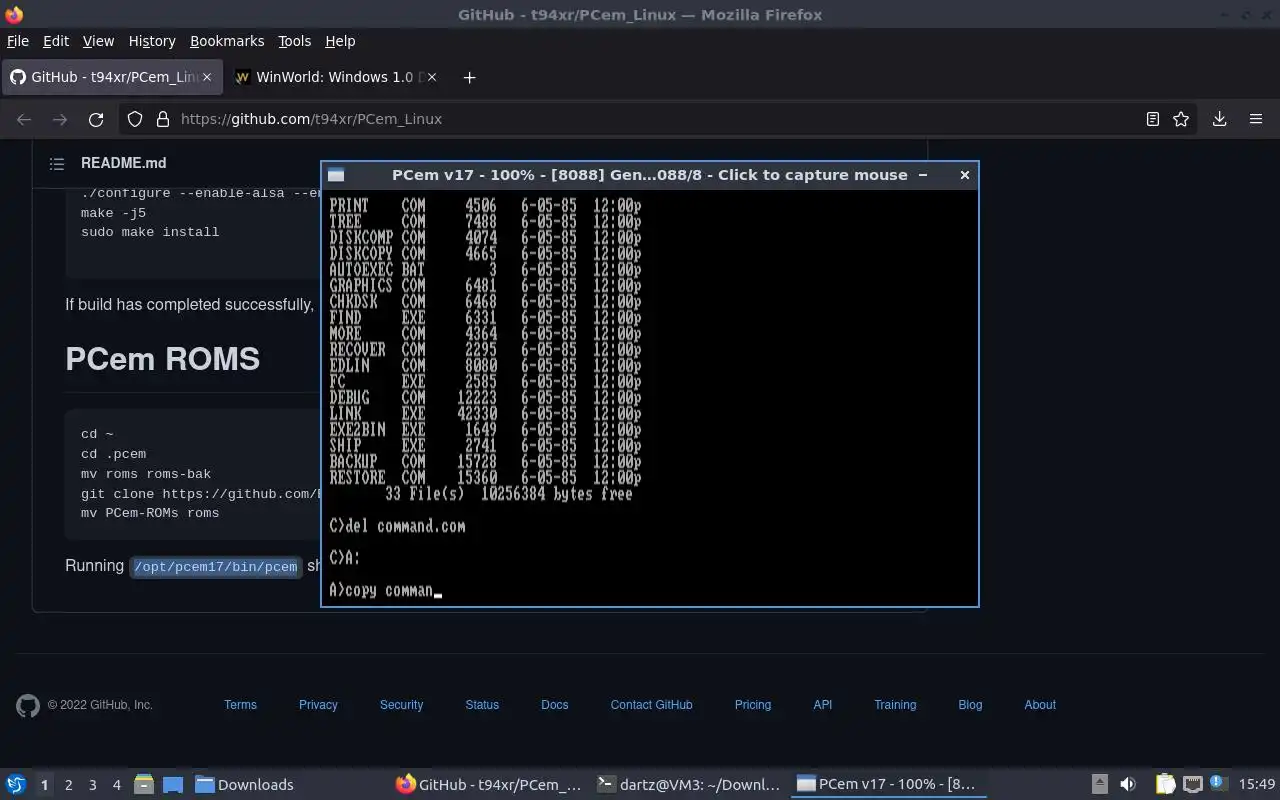Click the browser forward arrow

[x=60, y=119]
